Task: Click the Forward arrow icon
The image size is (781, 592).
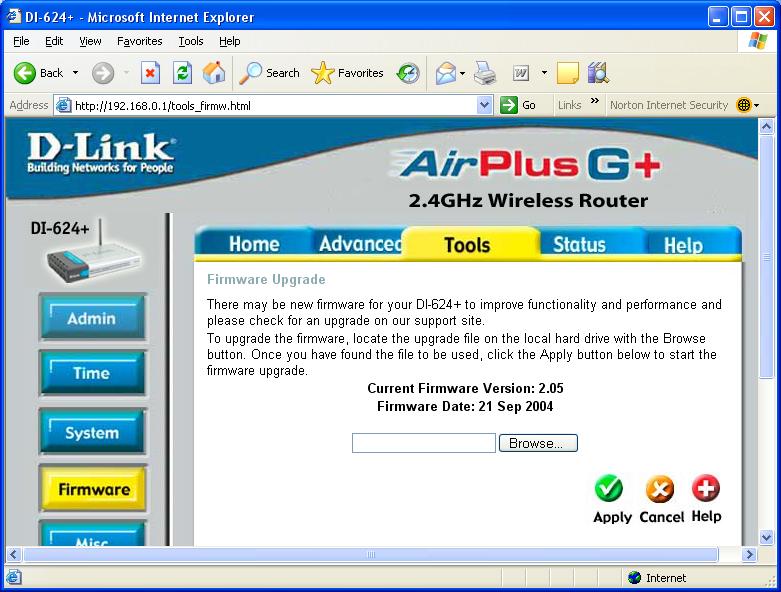Action: pos(103,74)
